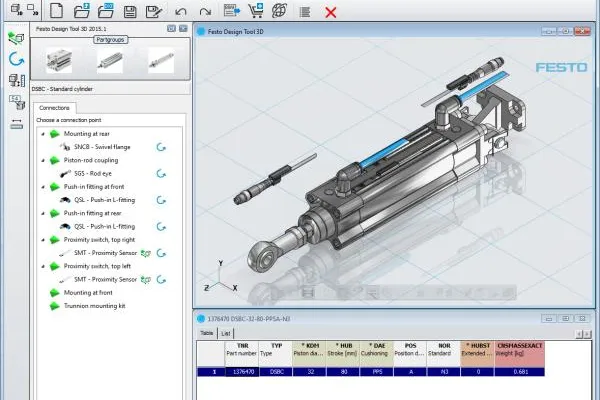Switch to the List tab
This screenshot has width=600, height=400.
coord(226,333)
